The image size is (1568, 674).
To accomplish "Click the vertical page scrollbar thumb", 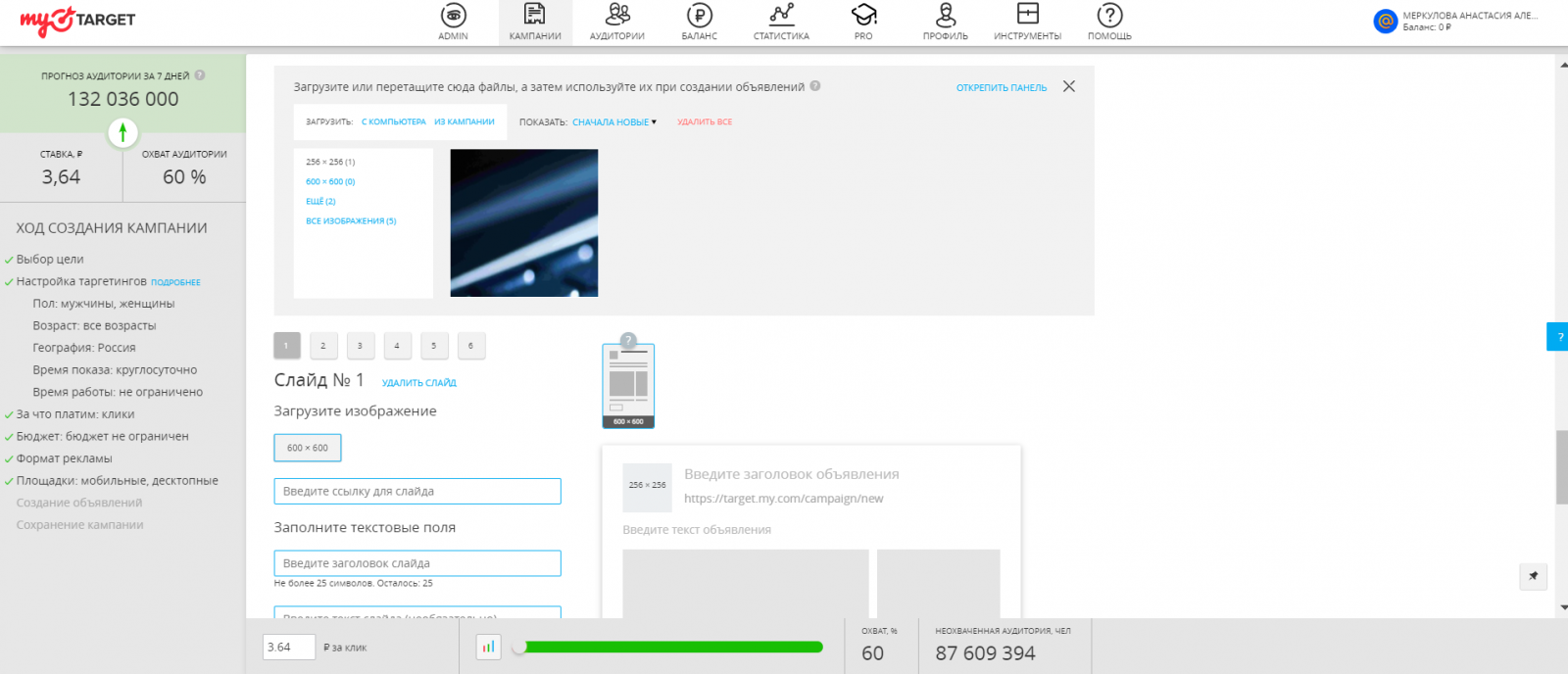I will 1562,467.
